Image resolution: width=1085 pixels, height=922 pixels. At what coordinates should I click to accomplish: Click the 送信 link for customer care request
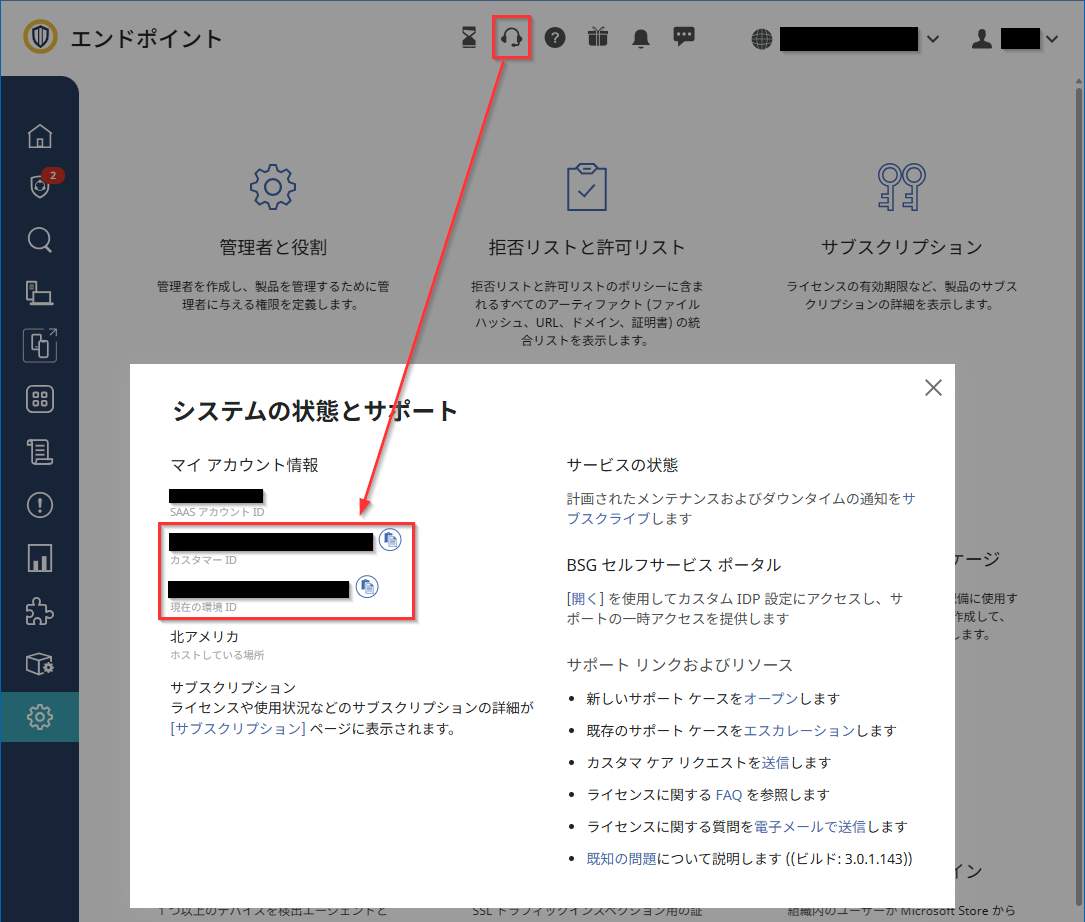[x=775, y=763]
